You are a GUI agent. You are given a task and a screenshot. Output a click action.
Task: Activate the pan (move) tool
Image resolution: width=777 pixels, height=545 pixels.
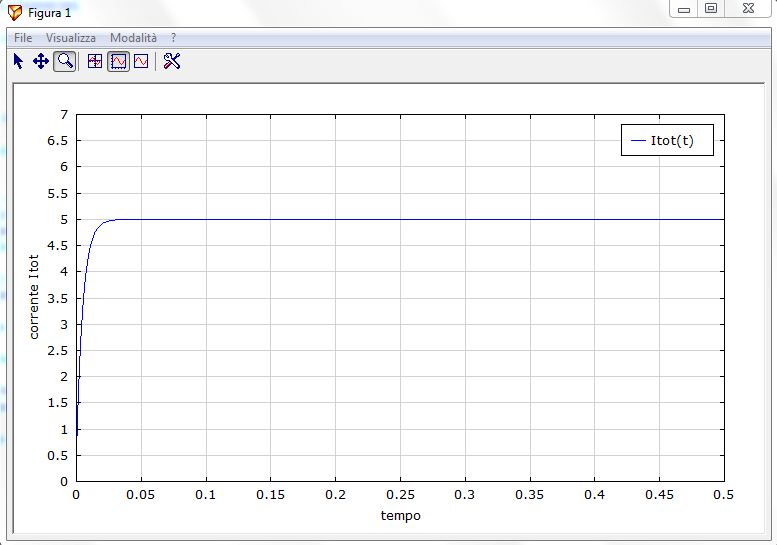(41, 61)
